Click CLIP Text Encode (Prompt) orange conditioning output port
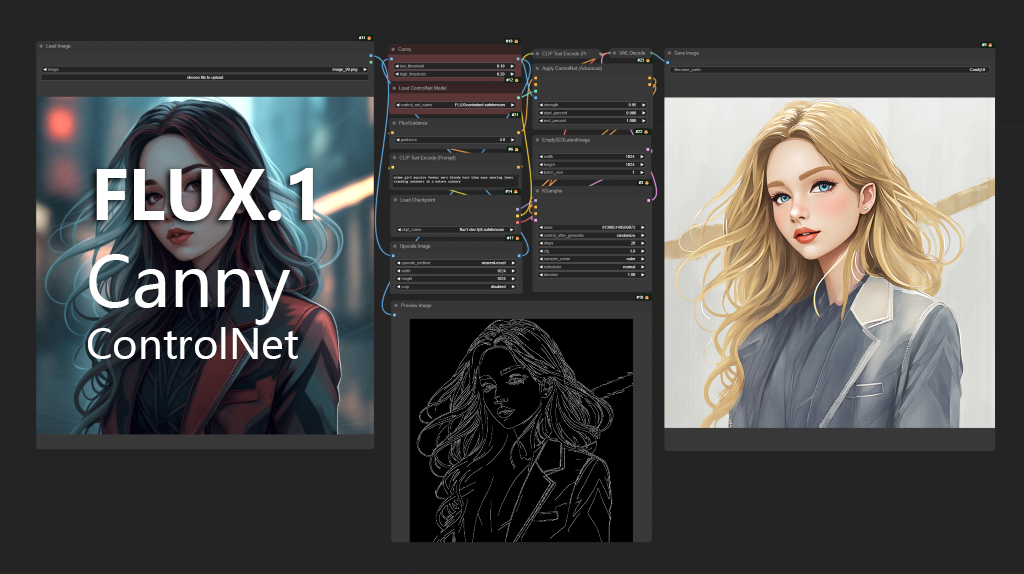Viewport: 1024px width, 574px height. pos(519,167)
